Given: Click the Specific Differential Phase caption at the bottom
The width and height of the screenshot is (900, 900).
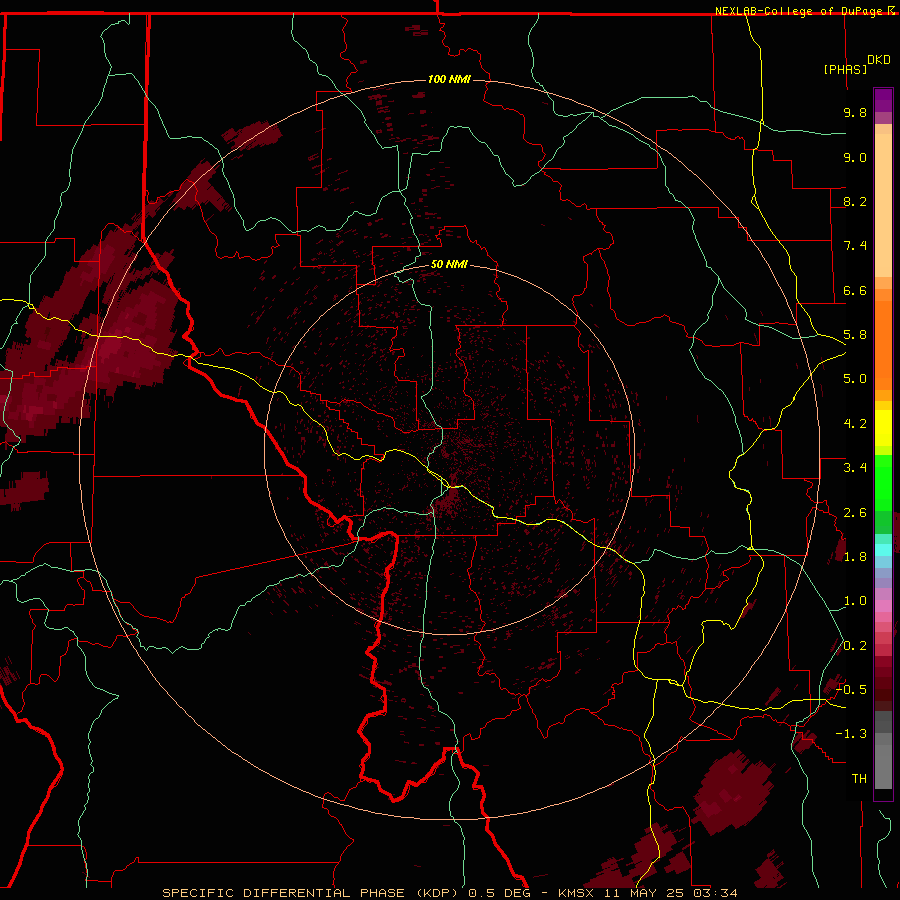Looking at the screenshot, I should (450, 893).
